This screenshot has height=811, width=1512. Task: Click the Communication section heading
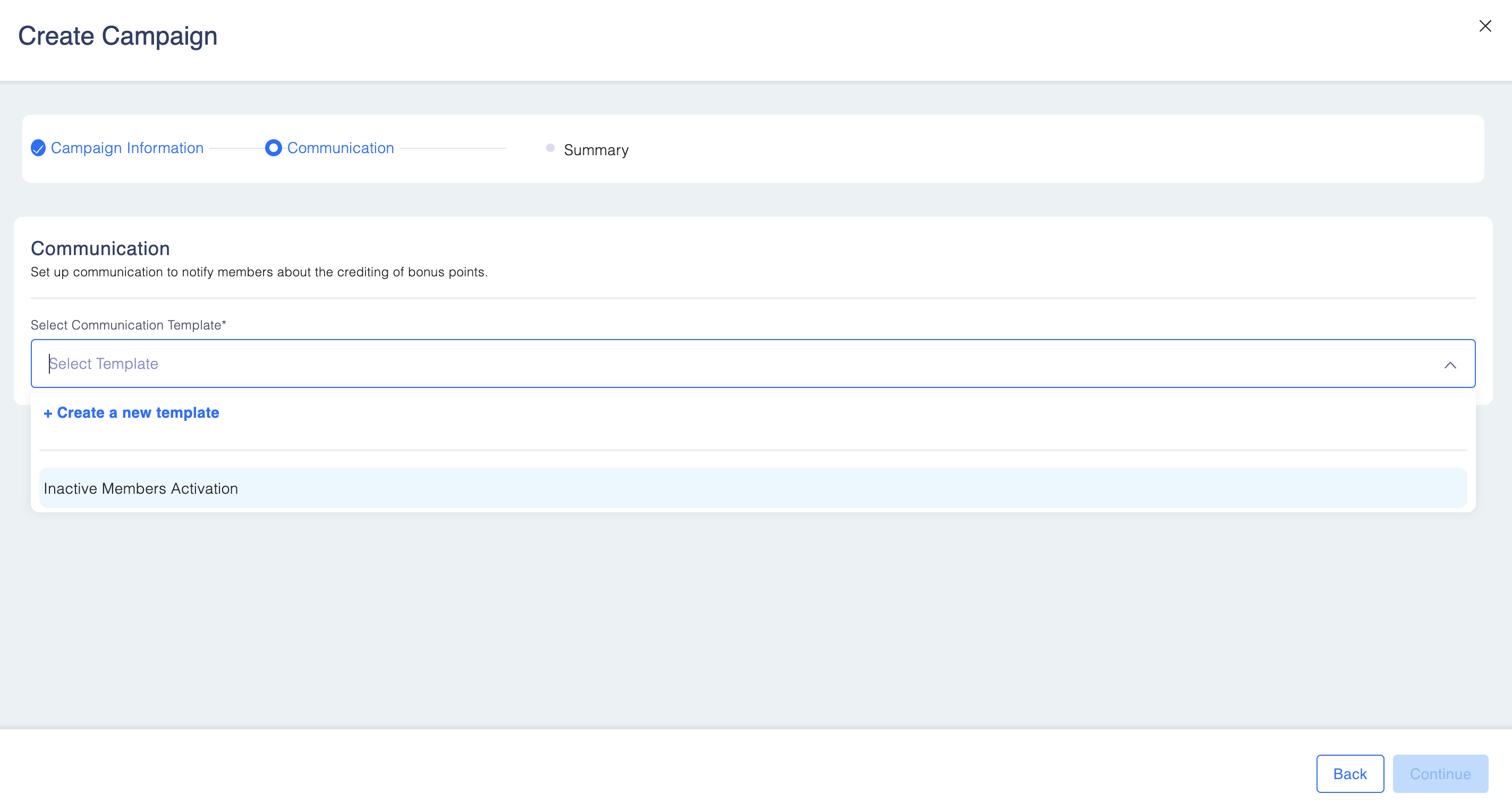point(100,248)
